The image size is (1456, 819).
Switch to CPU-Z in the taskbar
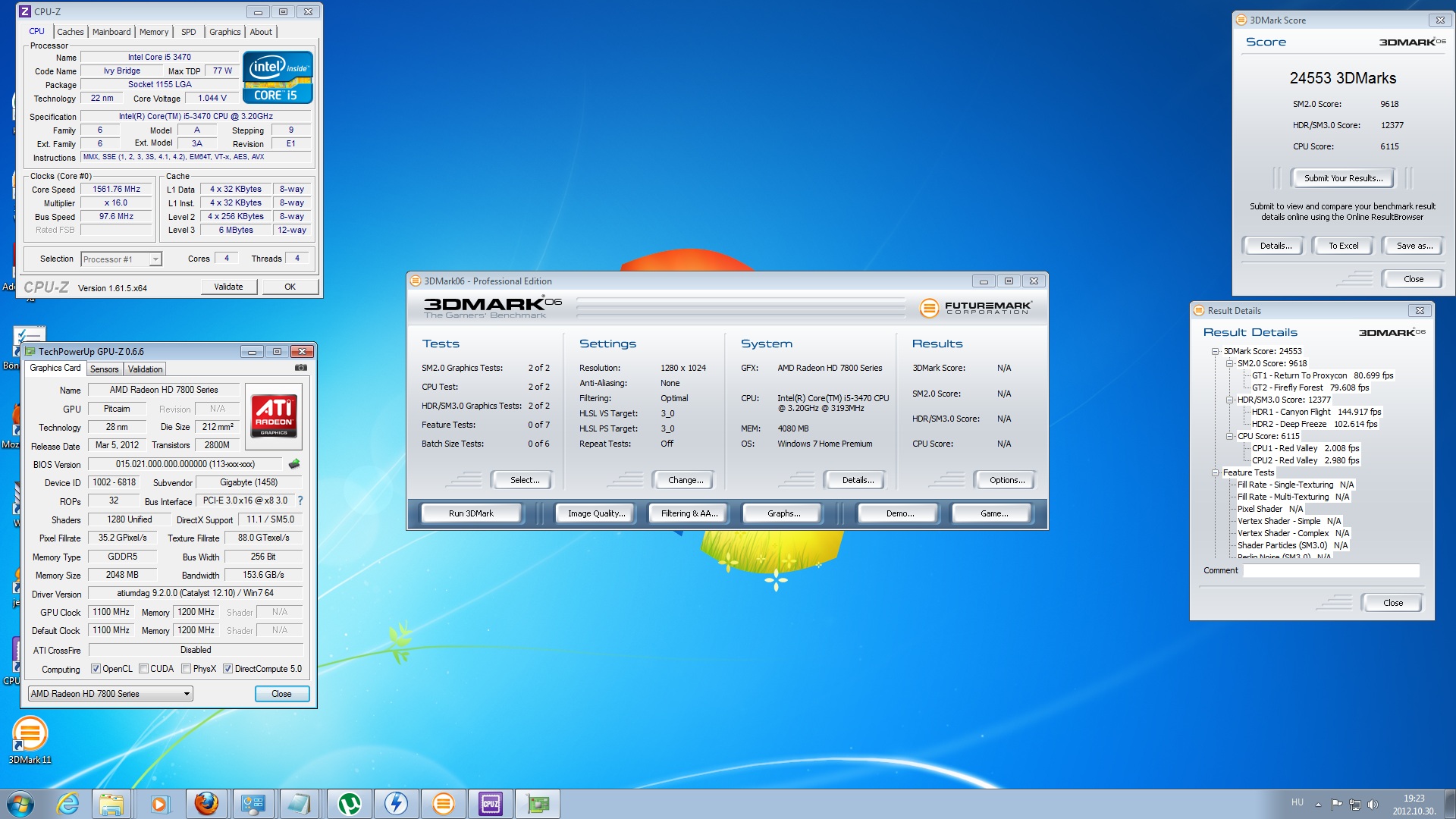click(491, 804)
